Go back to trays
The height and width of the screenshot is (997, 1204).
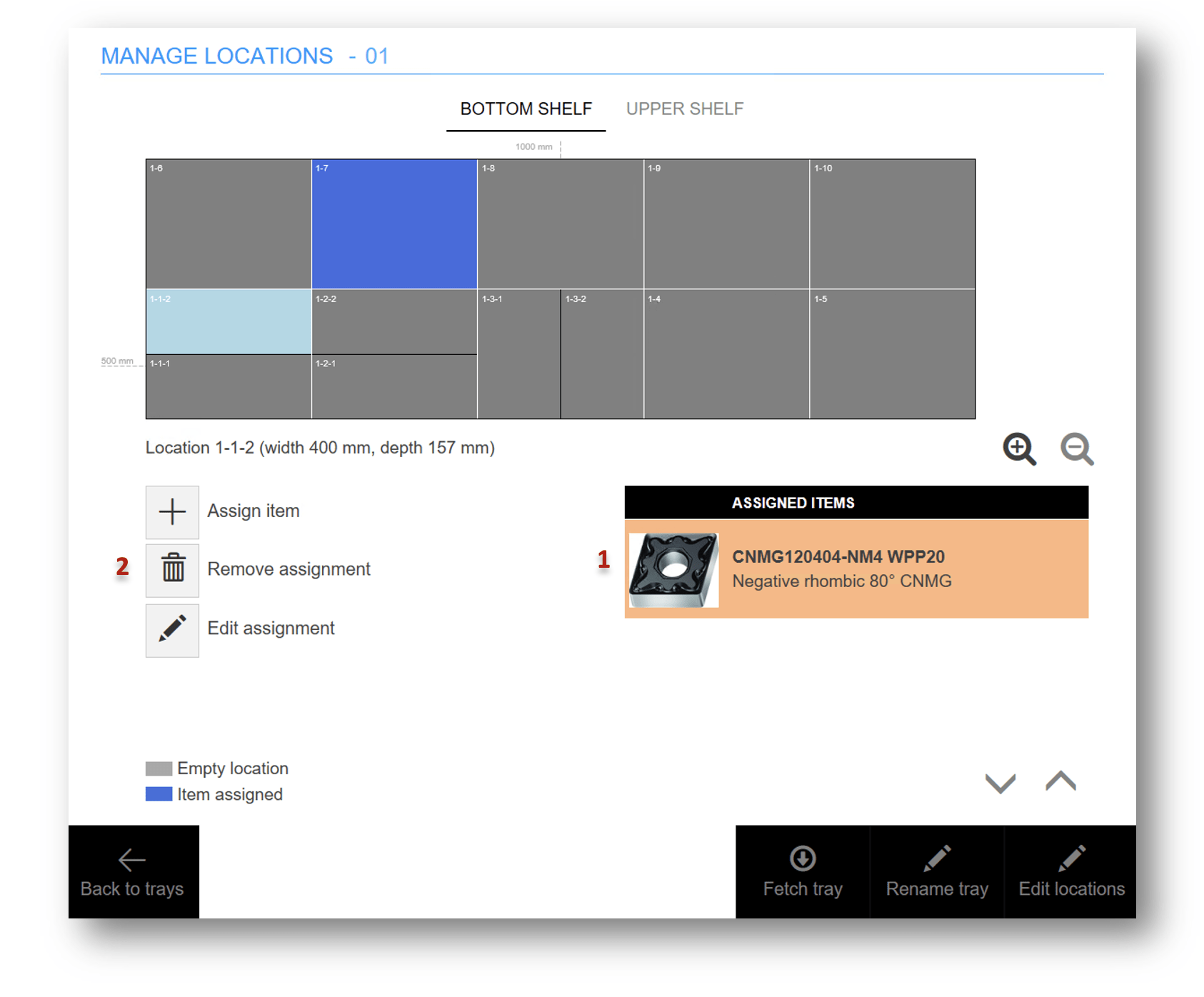133,871
